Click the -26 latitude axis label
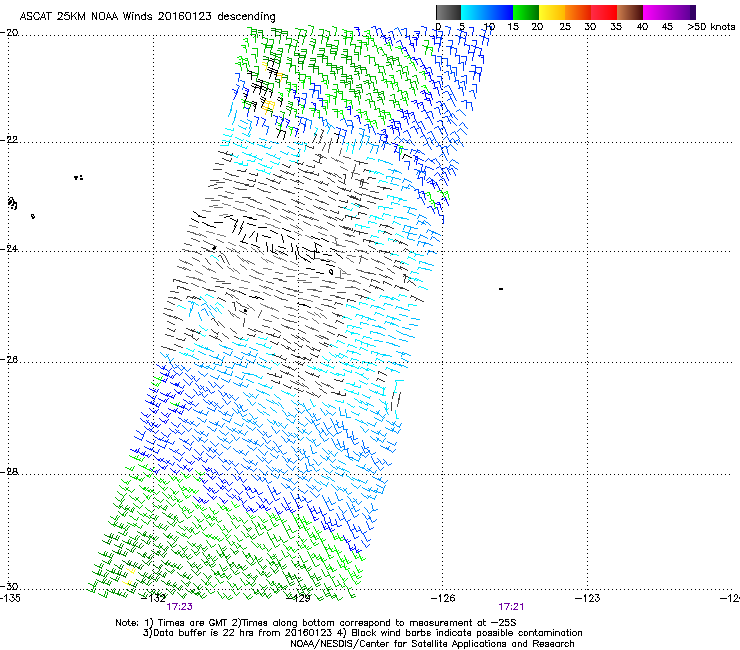The image size is (740, 650). 9,360
